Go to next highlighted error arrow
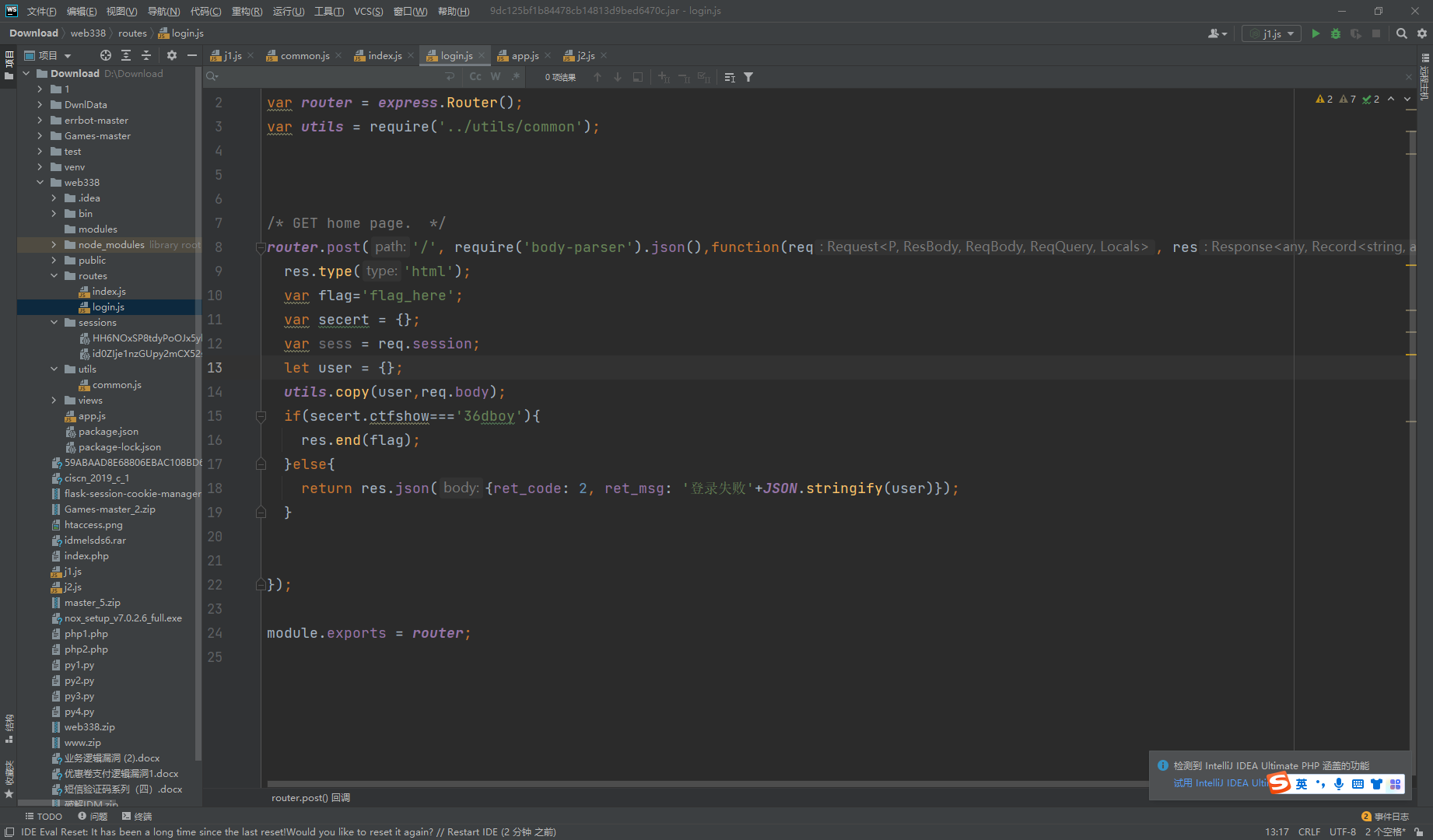1433x840 pixels. (1407, 99)
